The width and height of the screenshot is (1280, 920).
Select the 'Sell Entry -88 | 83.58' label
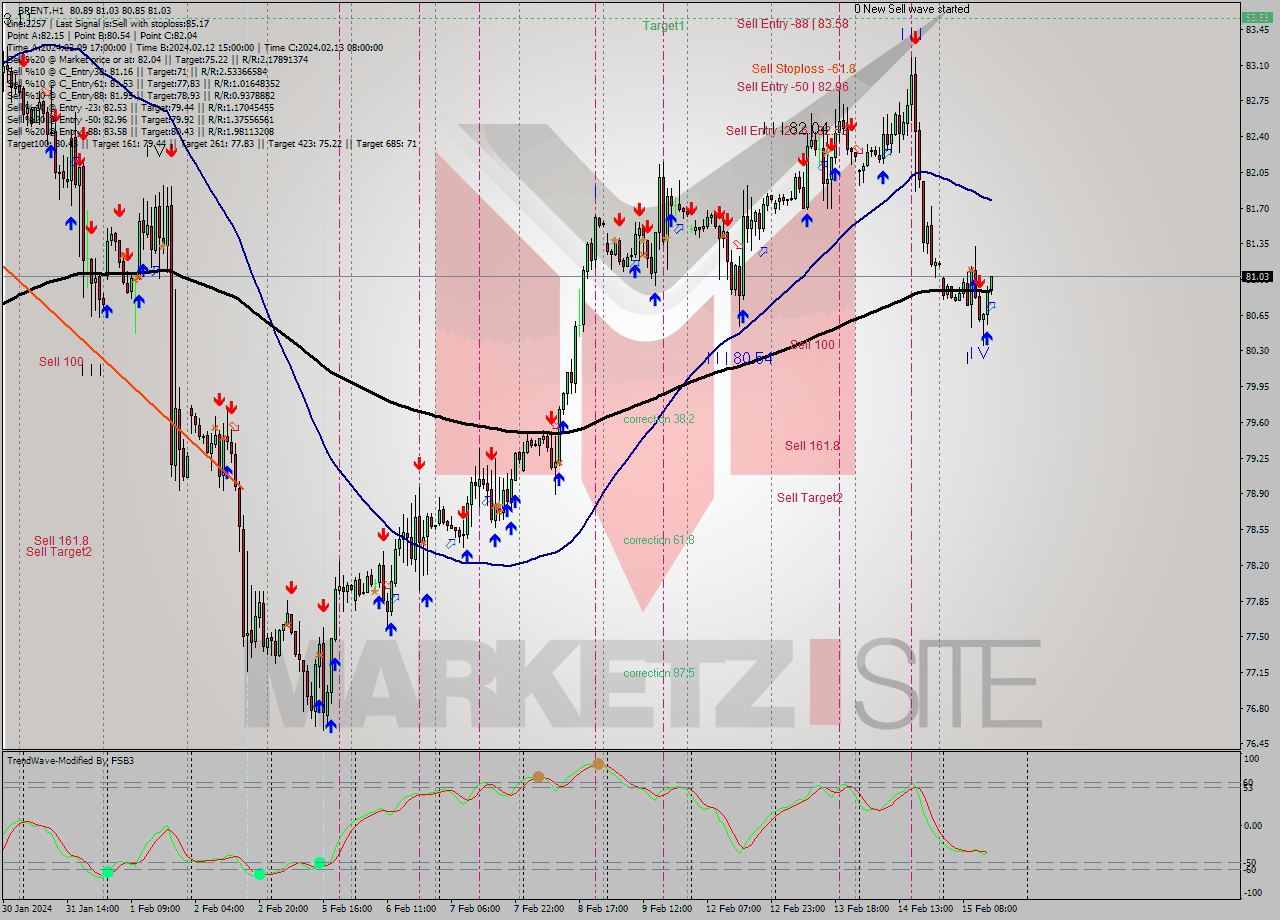(x=792, y=23)
